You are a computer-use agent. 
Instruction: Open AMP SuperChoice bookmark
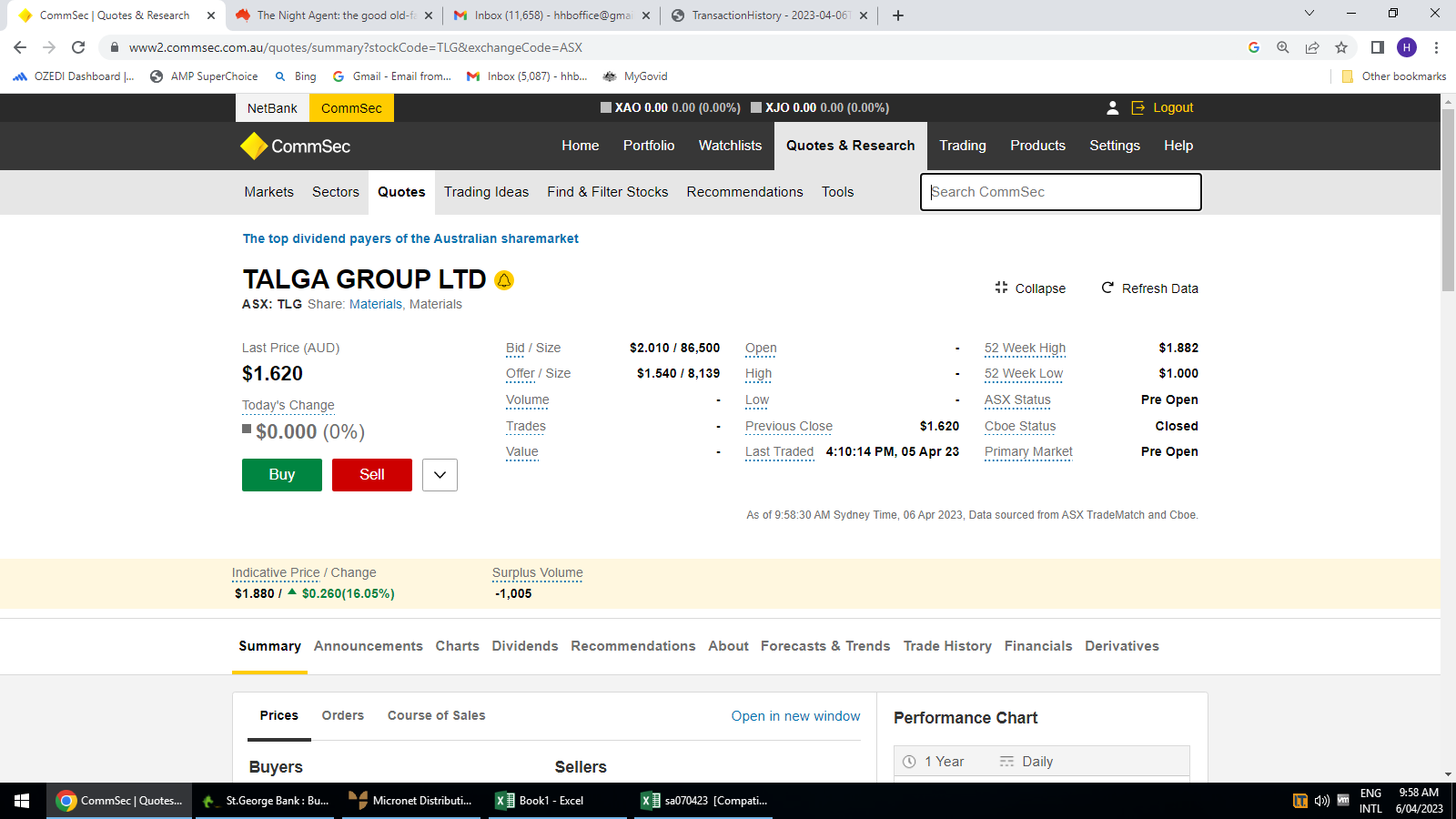coord(204,76)
